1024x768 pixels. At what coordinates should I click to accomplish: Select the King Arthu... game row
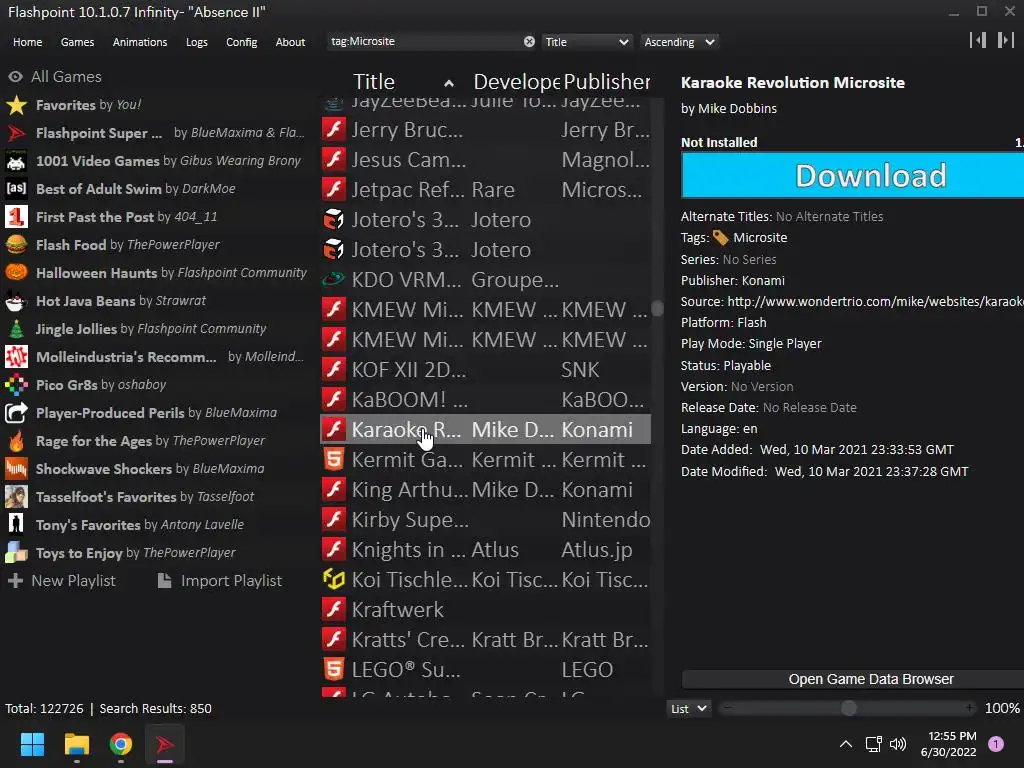coord(485,490)
